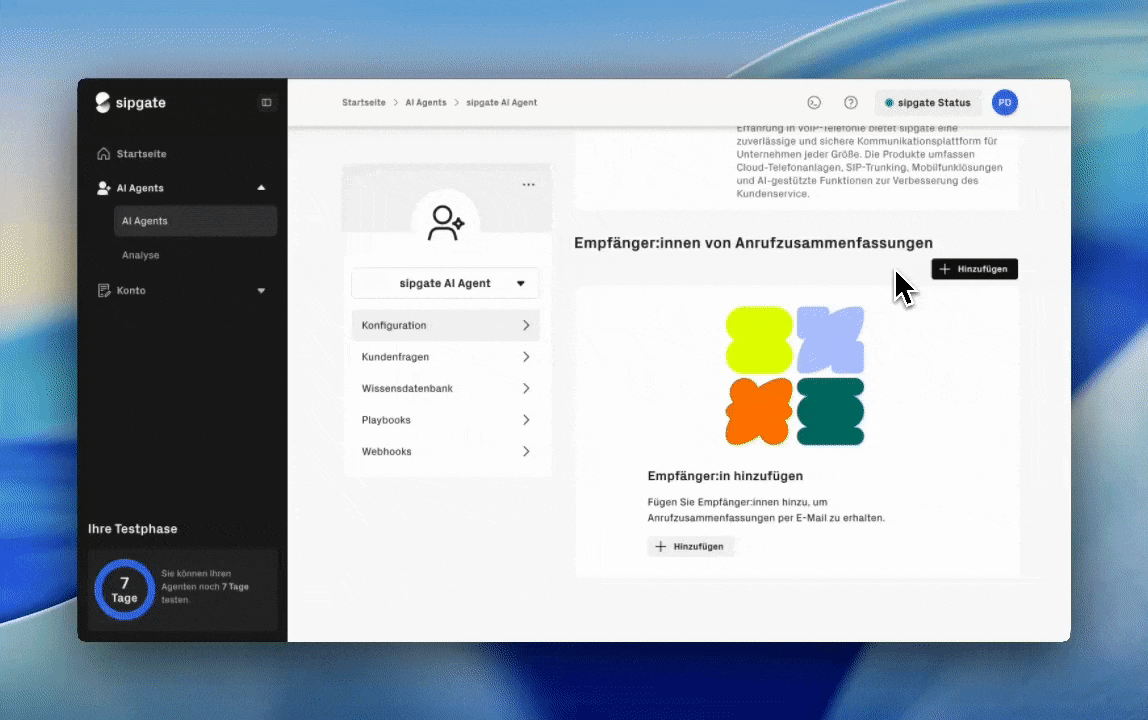The width and height of the screenshot is (1148, 720).
Task: Open sipgate Status button
Action: click(x=928, y=103)
